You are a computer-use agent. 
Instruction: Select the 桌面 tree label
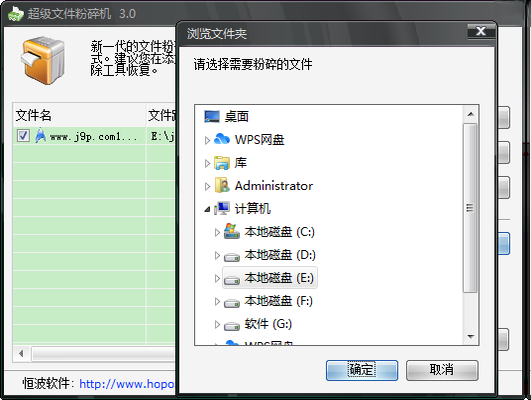(237, 117)
